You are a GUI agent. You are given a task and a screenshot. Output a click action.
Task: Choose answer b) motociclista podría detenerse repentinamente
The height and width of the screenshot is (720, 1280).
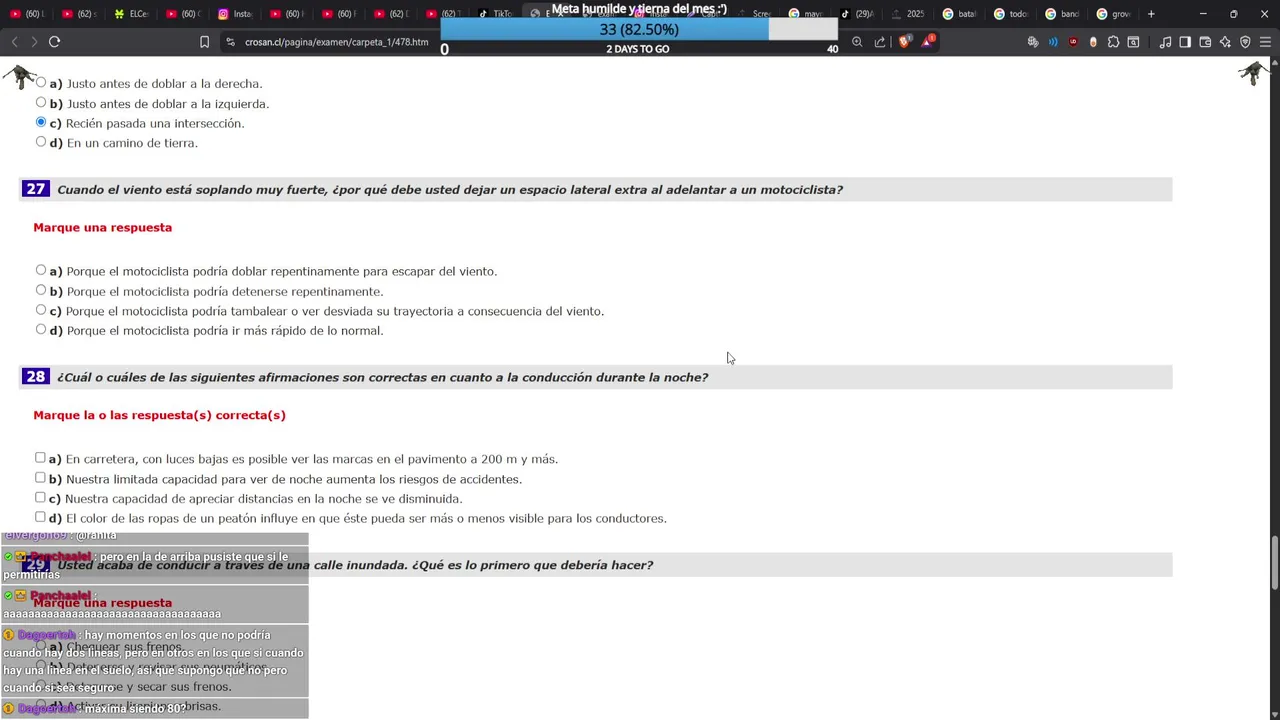click(41, 290)
